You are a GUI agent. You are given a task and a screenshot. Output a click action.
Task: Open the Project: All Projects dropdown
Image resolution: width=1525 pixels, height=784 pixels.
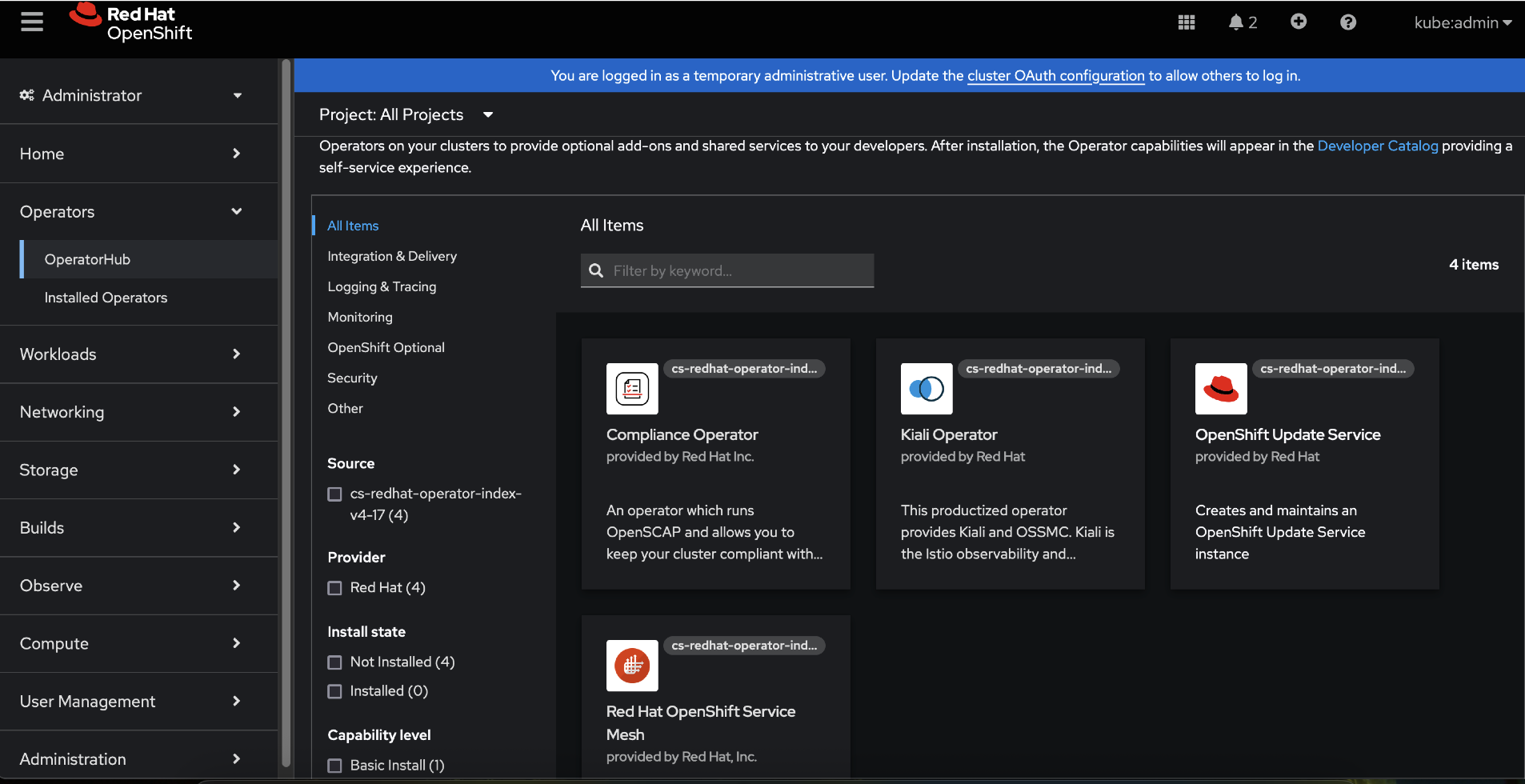pyautogui.click(x=406, y=115)
